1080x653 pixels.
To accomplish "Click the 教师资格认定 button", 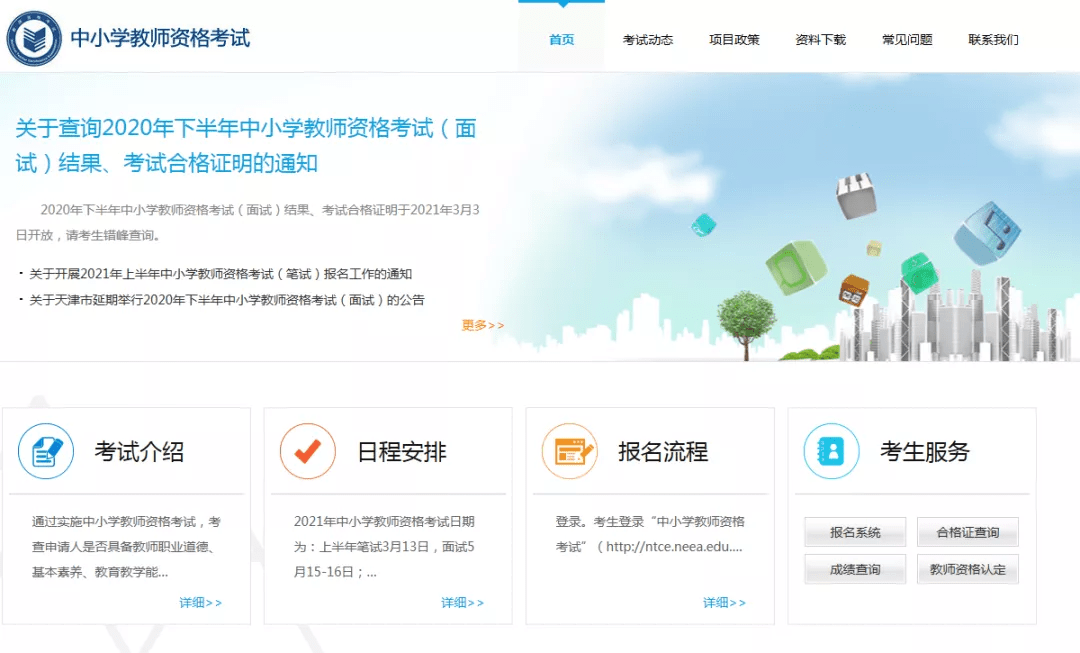I will pos(968,570).
